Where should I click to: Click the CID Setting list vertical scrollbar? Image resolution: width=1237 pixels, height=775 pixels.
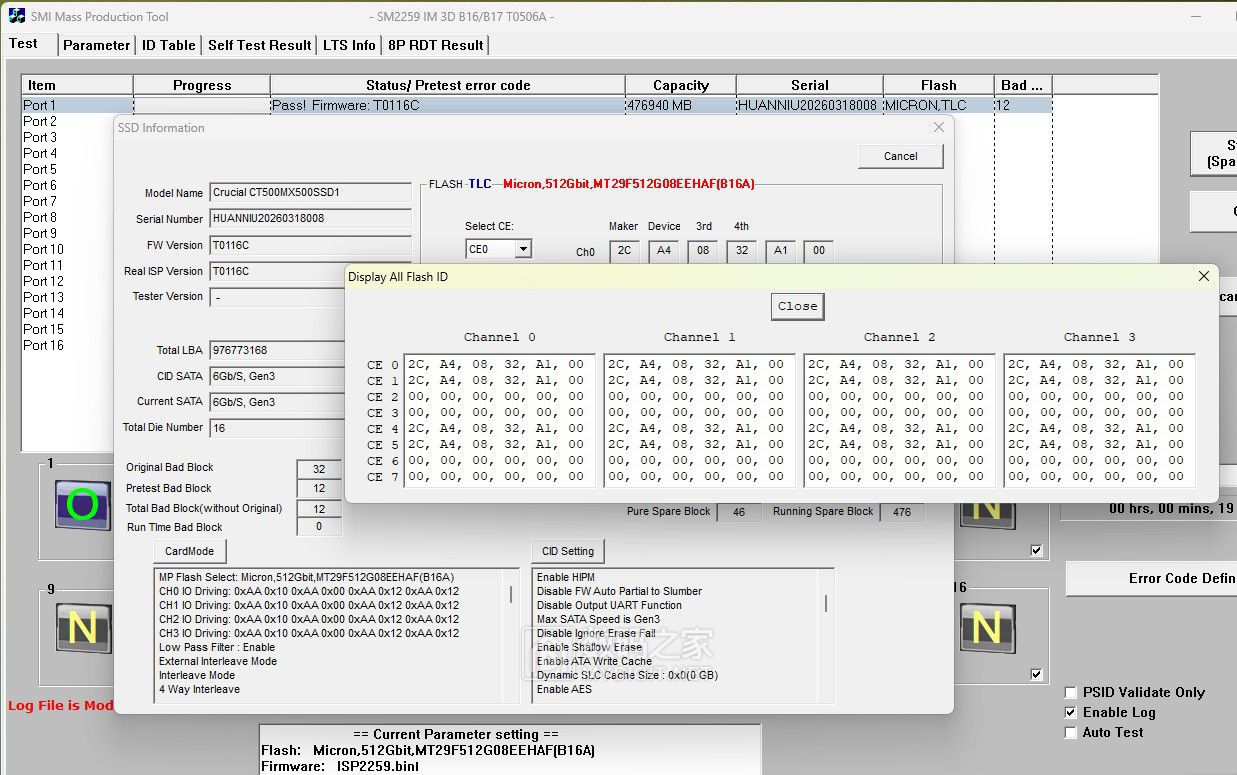point(826,636)
